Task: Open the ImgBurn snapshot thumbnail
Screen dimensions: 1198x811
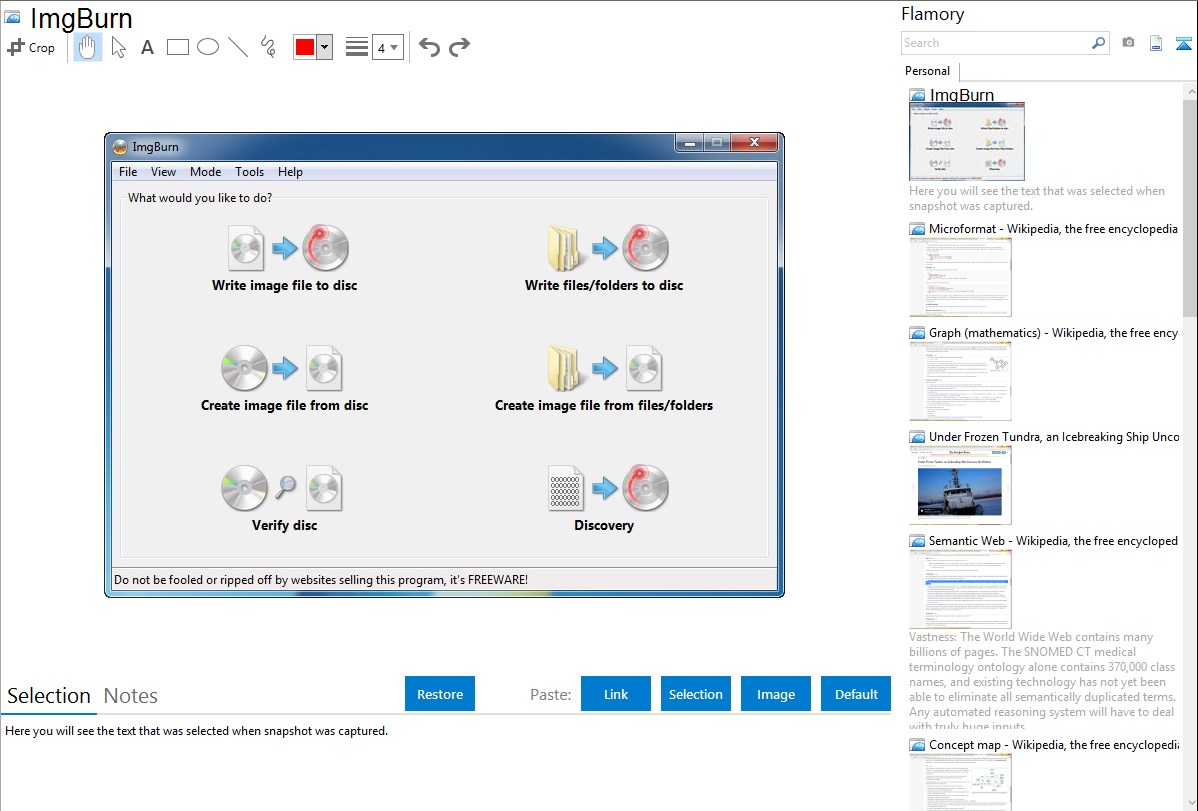Action: [966, 141]
